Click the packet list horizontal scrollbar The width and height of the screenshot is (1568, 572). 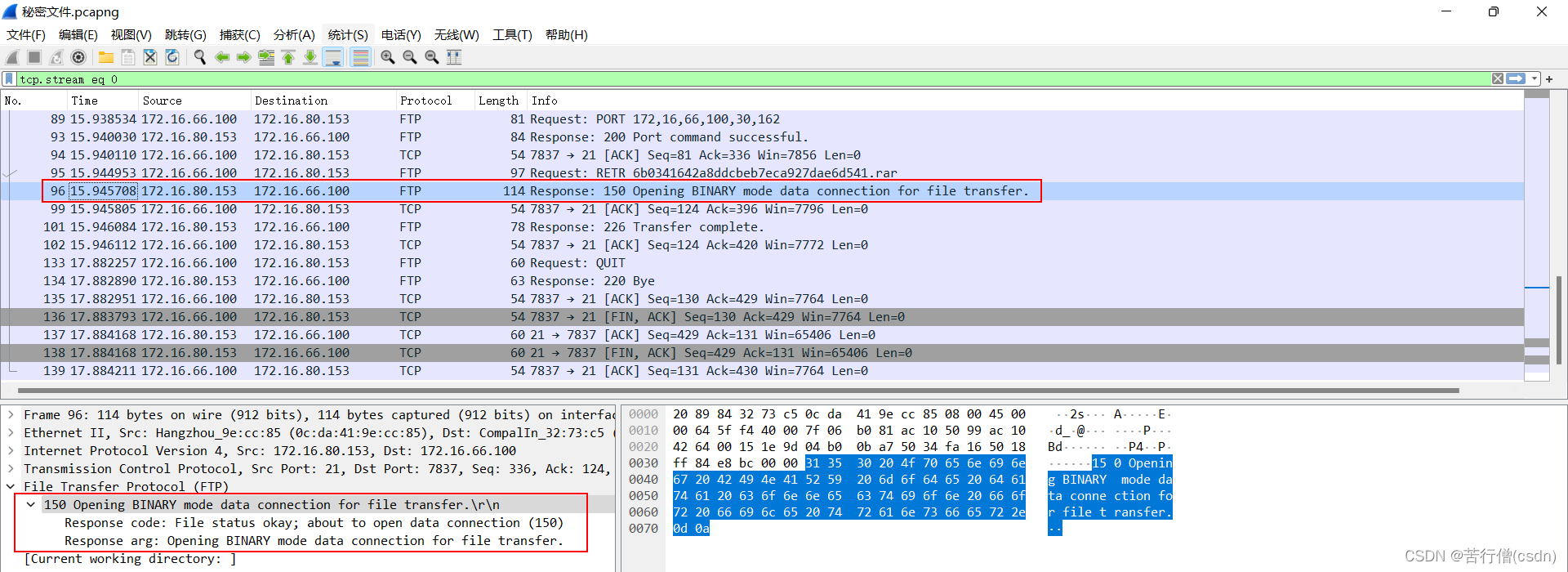tap(737, 391)
